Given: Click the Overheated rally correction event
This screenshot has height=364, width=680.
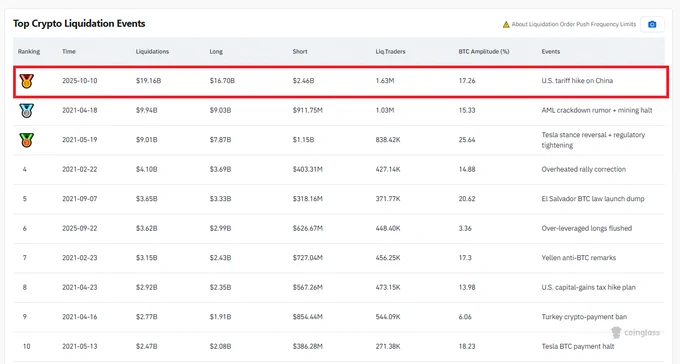Looking at the screenshot, I should pos(583,169).
